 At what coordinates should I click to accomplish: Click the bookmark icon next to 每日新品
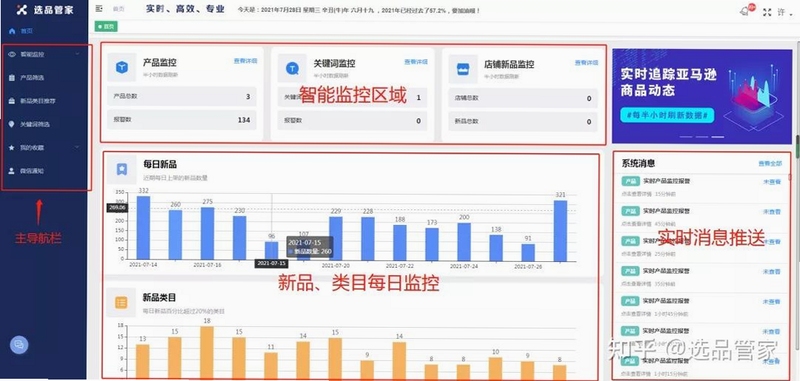[121, 169]
